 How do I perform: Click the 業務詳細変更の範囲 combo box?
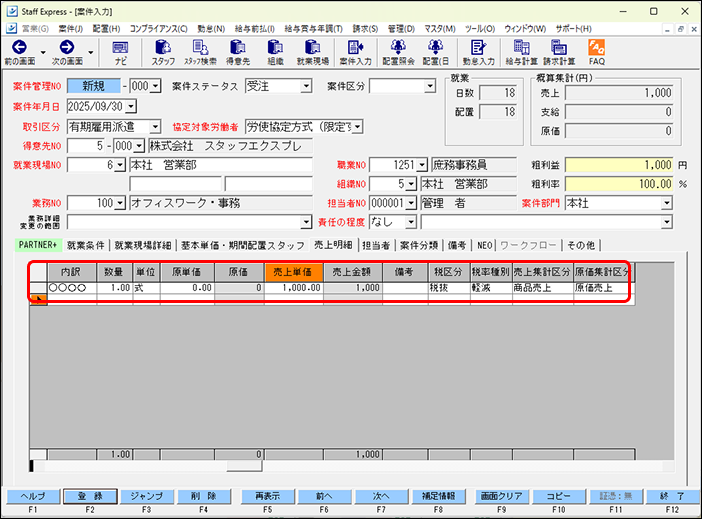[189, 222]
